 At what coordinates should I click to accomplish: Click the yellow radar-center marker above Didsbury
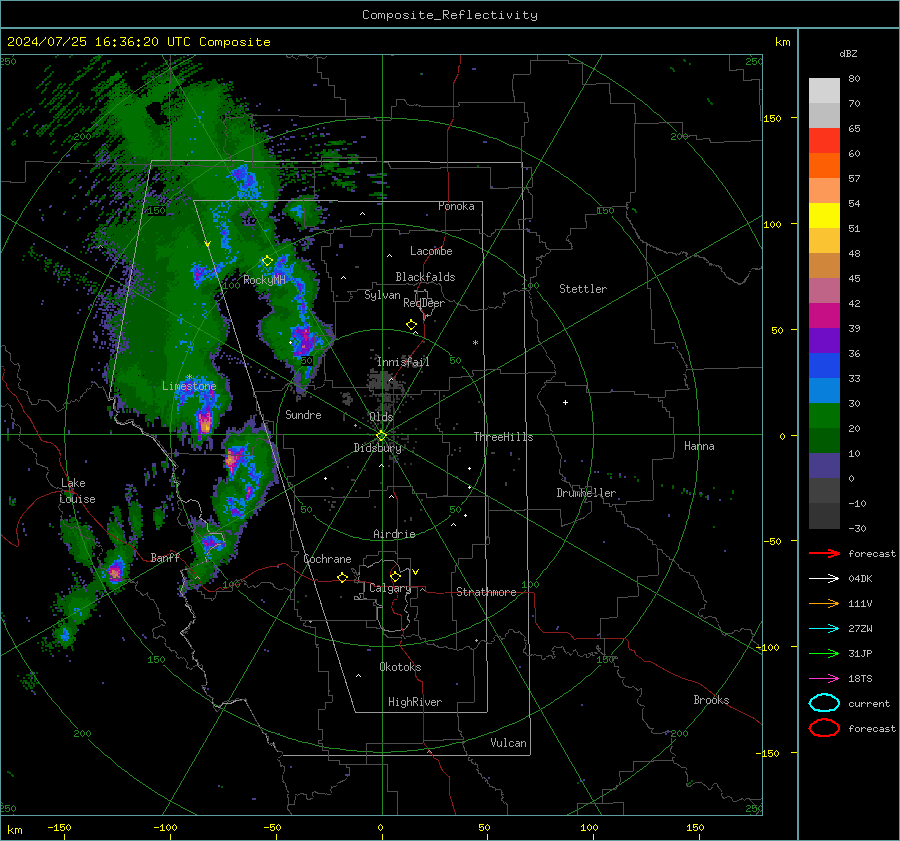pyautogui.click(x=381, y=436)
